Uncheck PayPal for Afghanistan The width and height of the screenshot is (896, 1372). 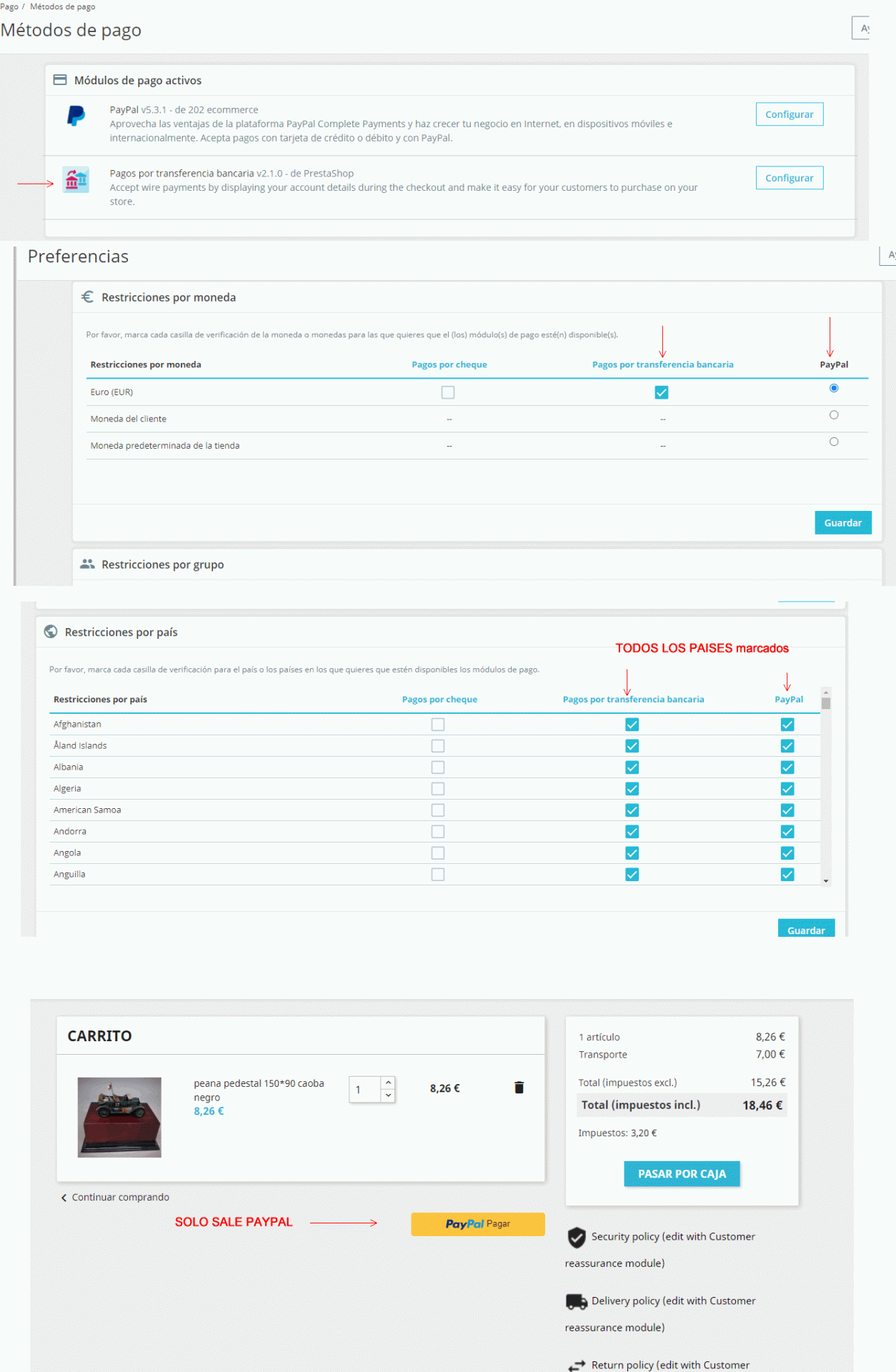pos(787,725)
